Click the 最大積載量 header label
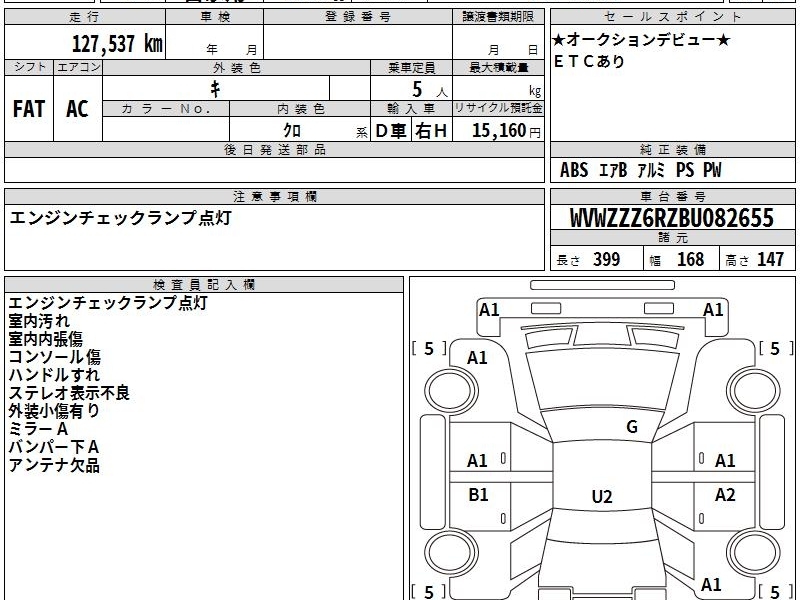The image size is (800, 600). tap(498, 67)
